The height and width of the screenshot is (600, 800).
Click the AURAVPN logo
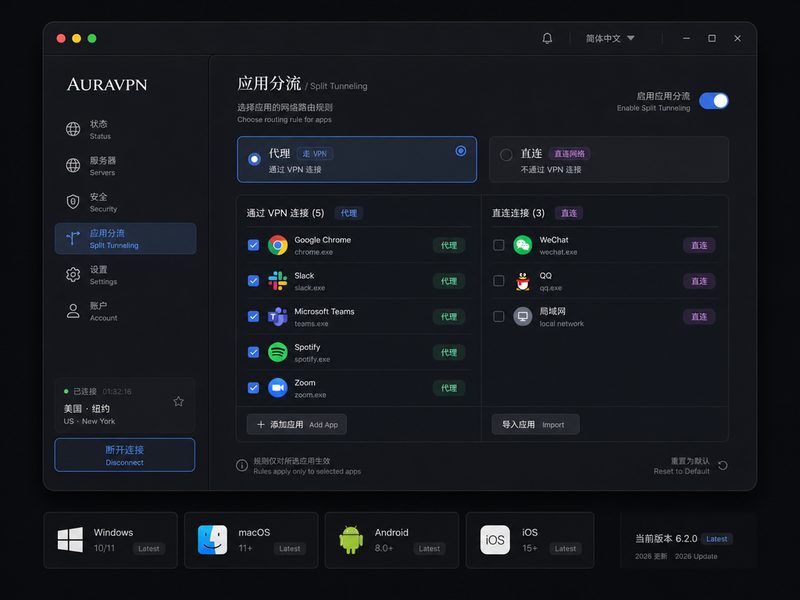(x=107, y=85)
